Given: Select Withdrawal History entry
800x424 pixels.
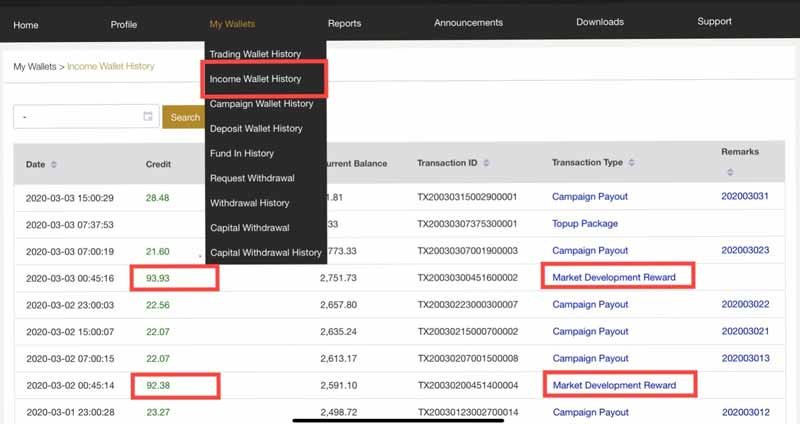Looking at the screenshot, I should tap(249, 203).
